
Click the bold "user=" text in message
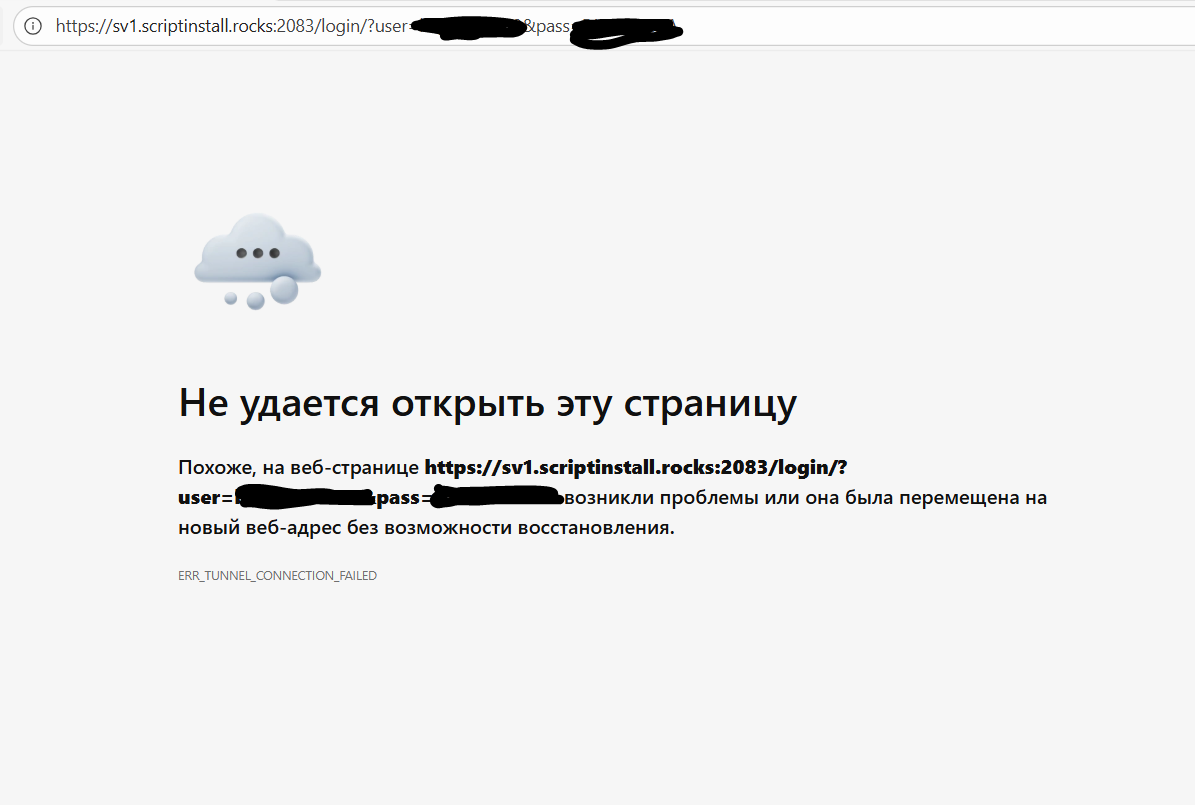pos(205,497)
